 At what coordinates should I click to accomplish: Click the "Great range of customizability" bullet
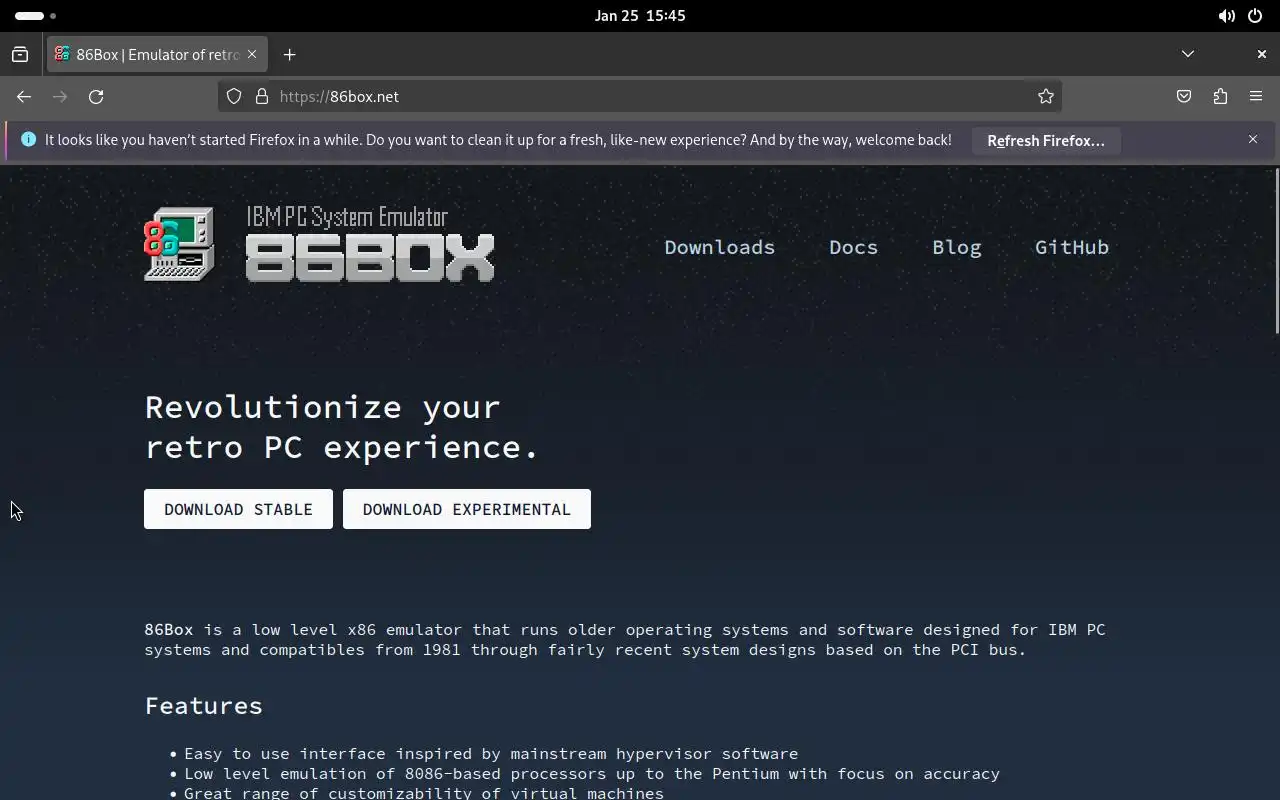[424, 792]
